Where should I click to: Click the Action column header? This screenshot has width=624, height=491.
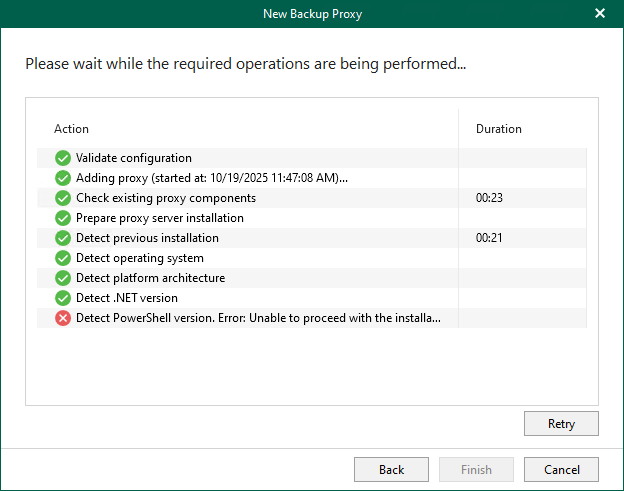[x=71, y=129]
